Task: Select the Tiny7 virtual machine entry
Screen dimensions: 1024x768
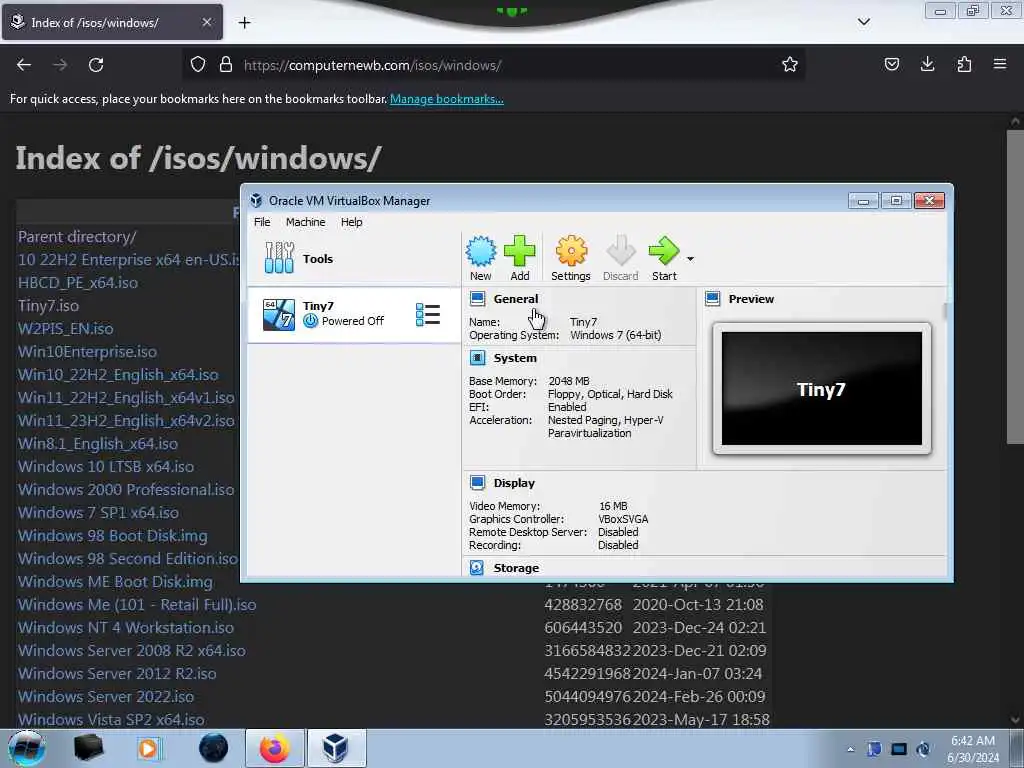Action: click(x=354, y=314)
